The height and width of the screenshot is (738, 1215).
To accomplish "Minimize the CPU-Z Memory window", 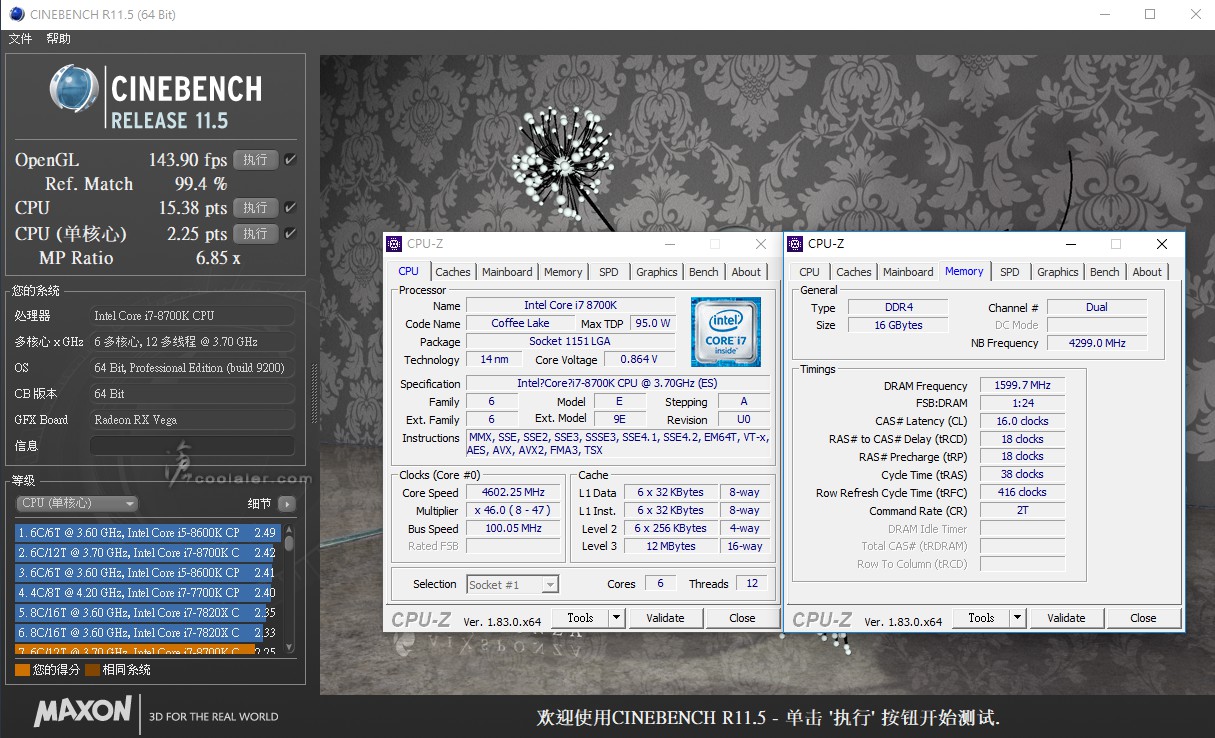I will [x=1070, y=244].
